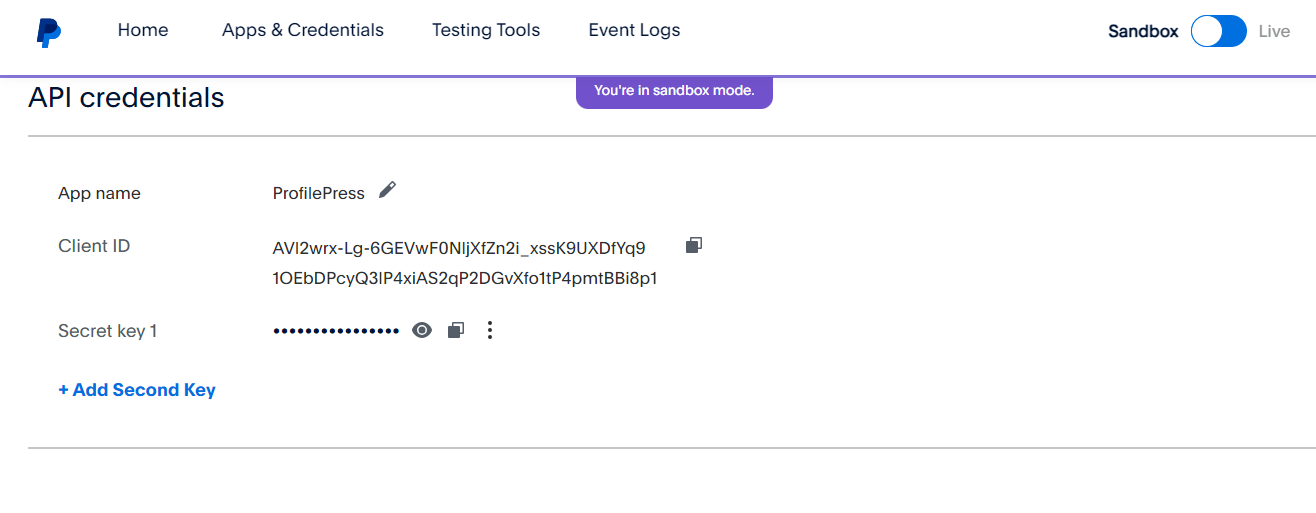Toggle the Sandbox/Live mode switch
This screenshot has height=513, width=1316.
[1218, 31]
